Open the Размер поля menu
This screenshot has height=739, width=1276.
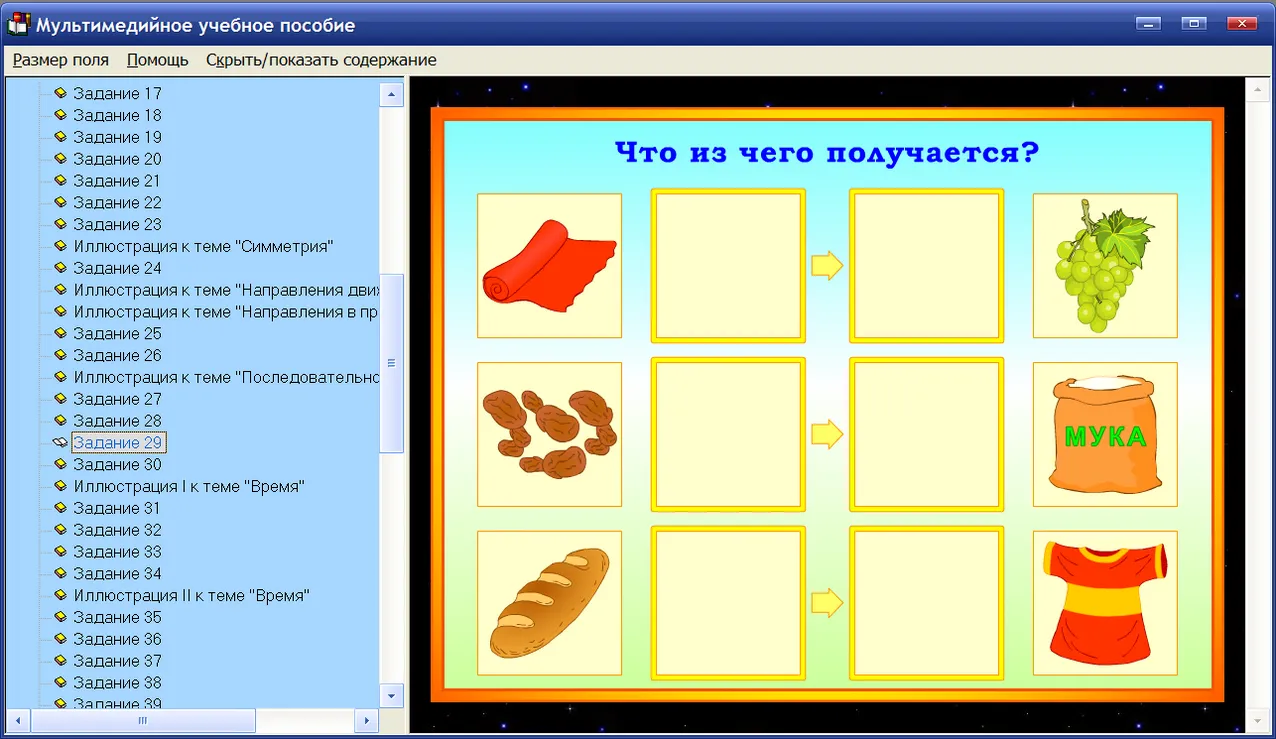pos(61,60)
